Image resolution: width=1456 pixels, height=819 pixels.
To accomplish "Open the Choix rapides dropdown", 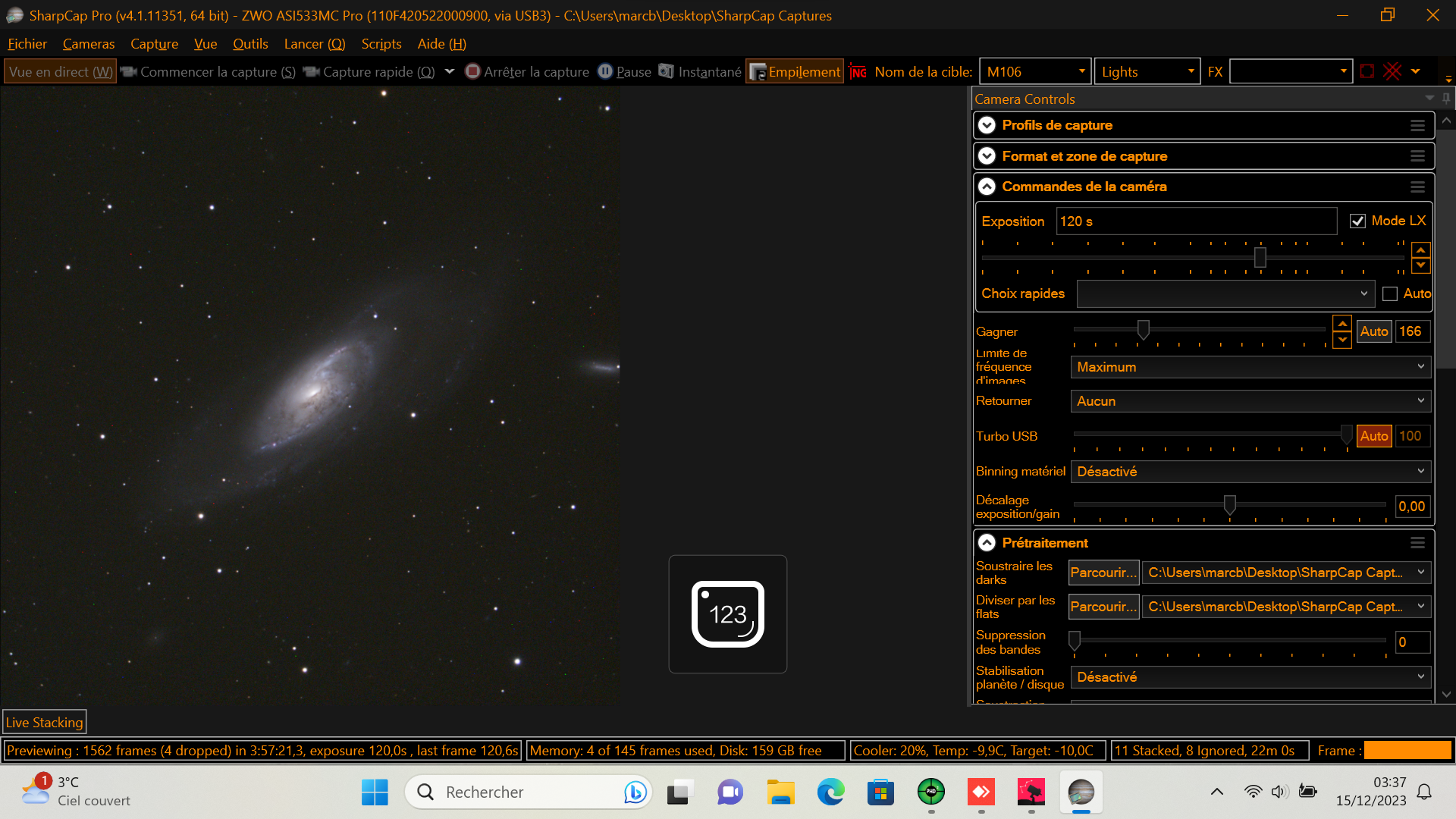I will tap(1225, 294).
